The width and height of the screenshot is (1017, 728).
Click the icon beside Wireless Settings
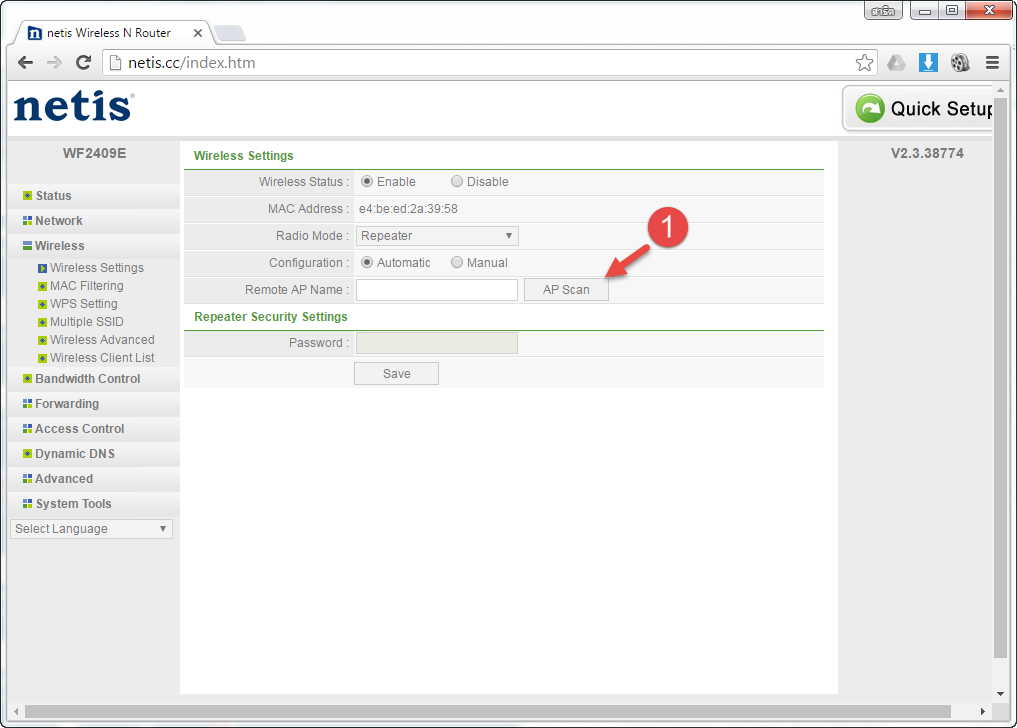(x=42, y=268)
